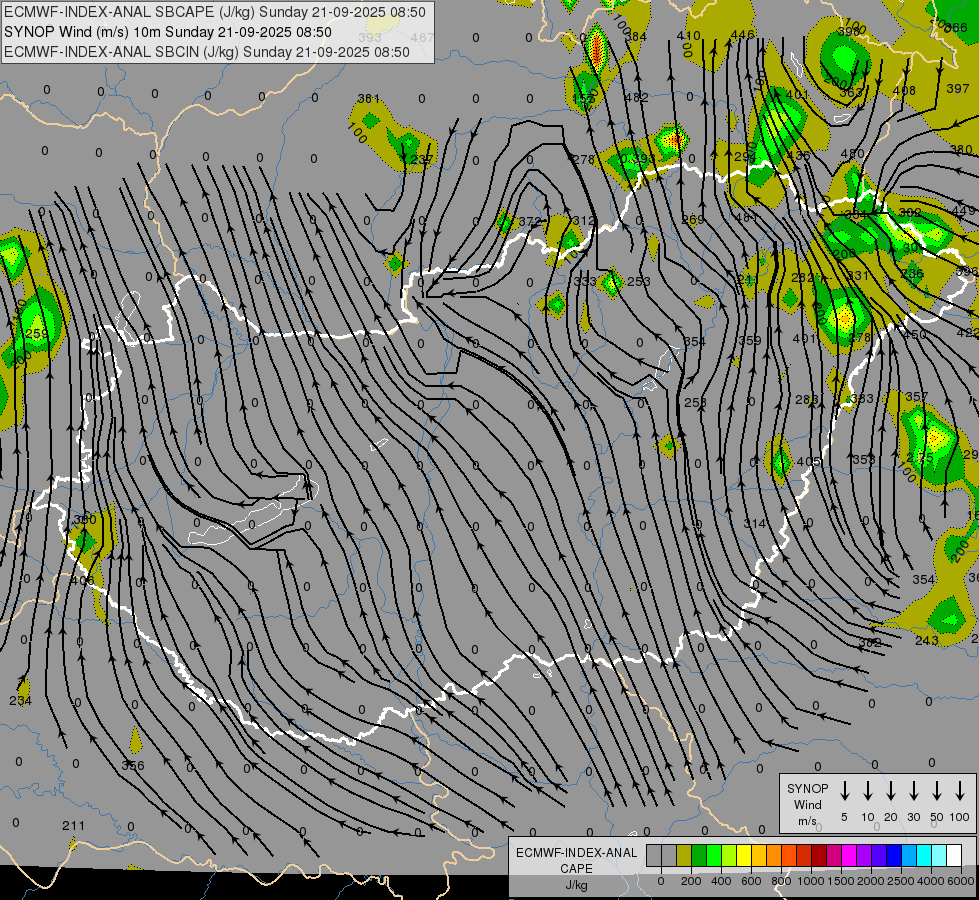Click the 30 m/s wind arrow in legend
979x900 pixels.
pyautogui.click(x=913, y=791)
